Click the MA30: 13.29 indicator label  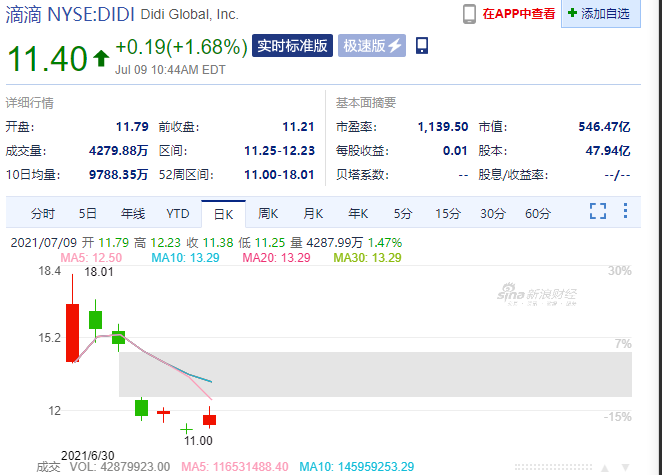pos(367,258)
